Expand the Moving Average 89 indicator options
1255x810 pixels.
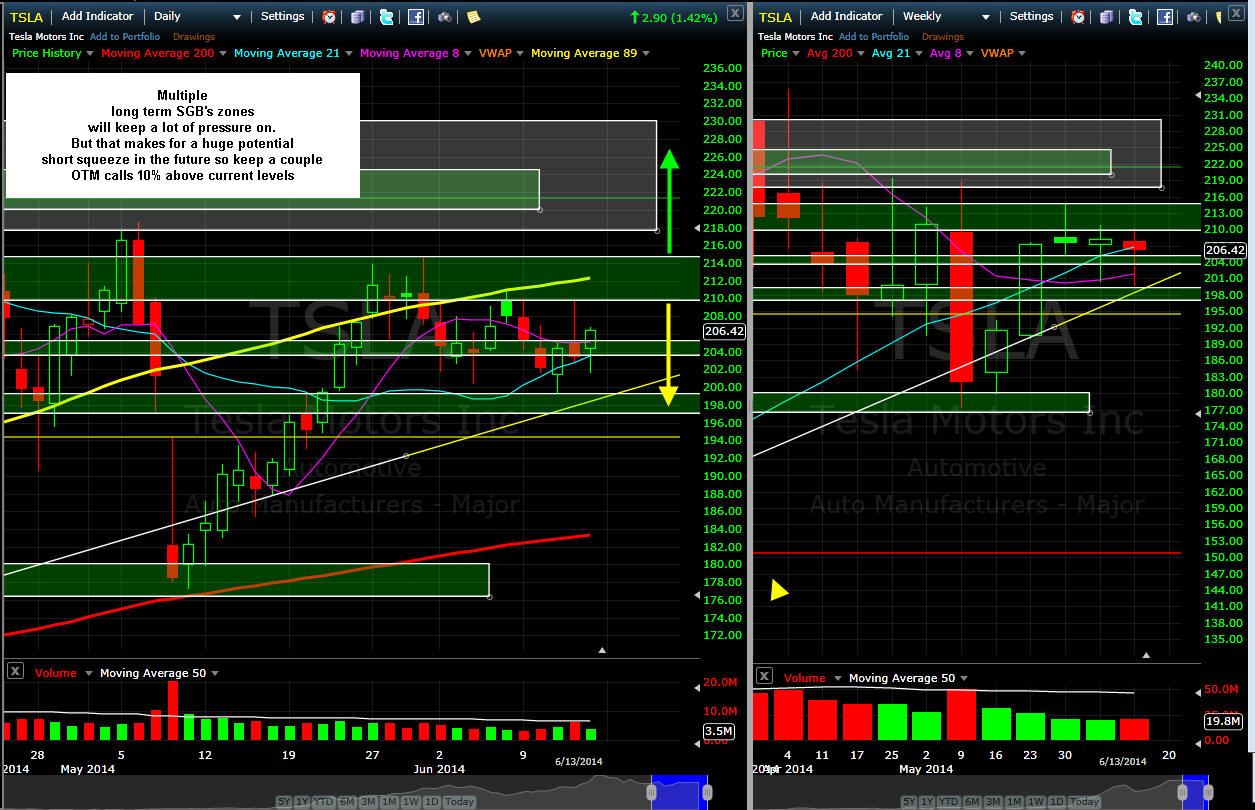coord(646,54)
